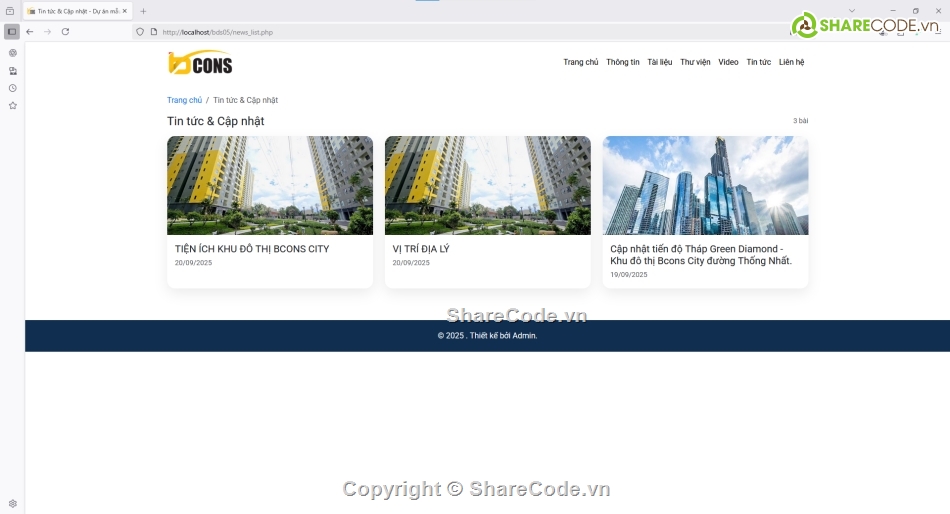Open the AI chatbot sidebar panel
This screenshot has width=950, height=514.
pyautogui.click(x=13, y=53)
